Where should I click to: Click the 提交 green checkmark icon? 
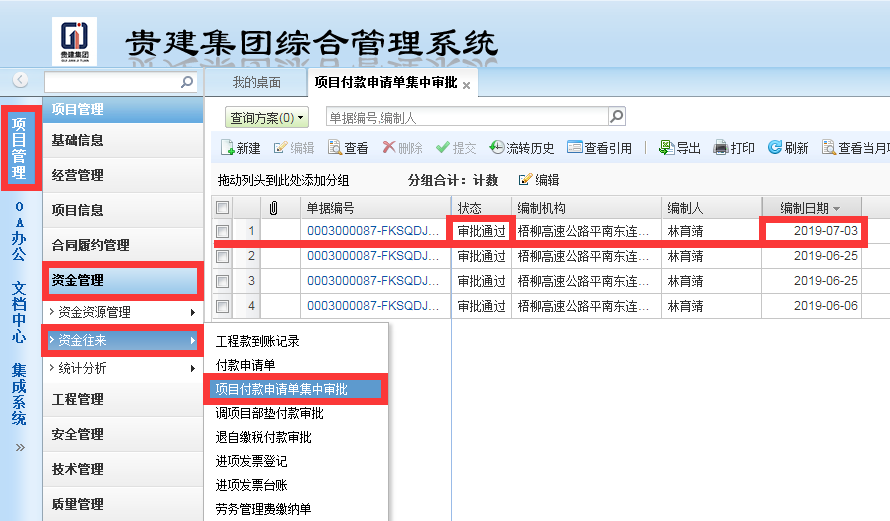tap(443, 148)
